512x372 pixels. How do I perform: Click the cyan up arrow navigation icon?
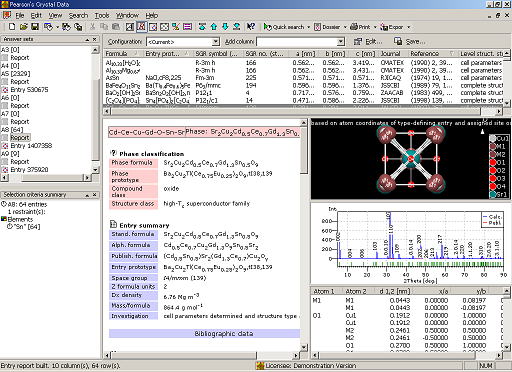(x=214, y=27)
